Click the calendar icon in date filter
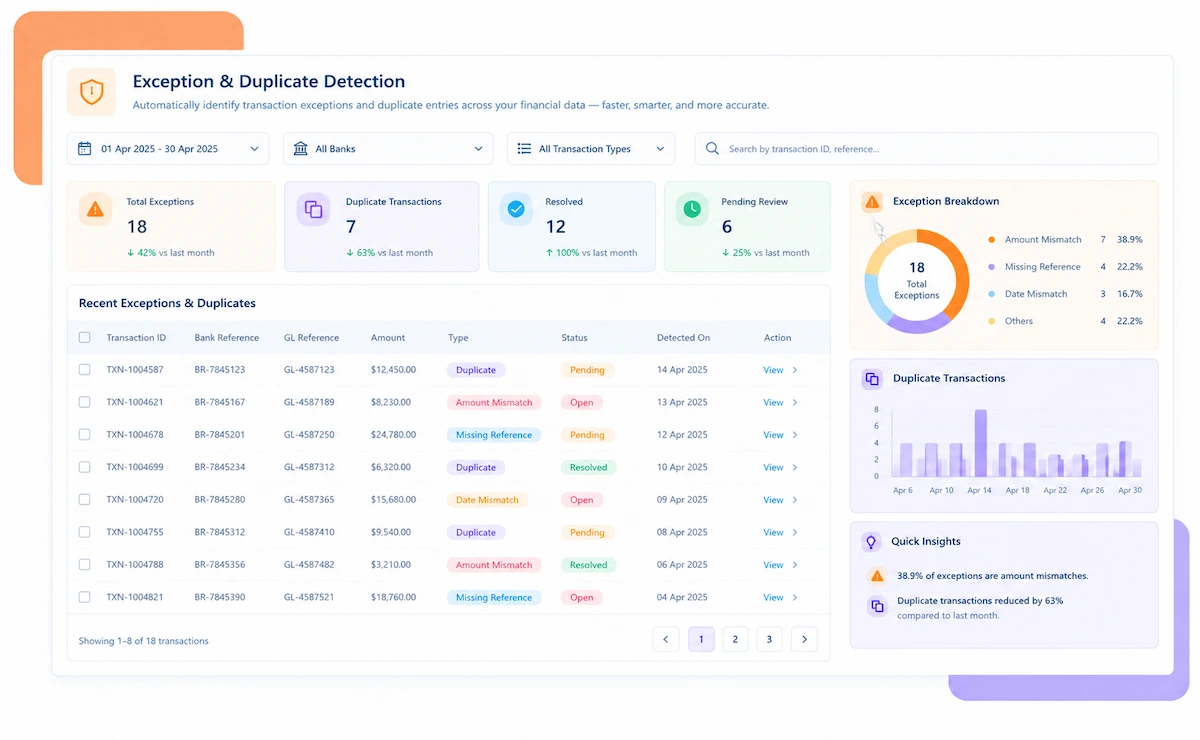 (x=86, y=149)
